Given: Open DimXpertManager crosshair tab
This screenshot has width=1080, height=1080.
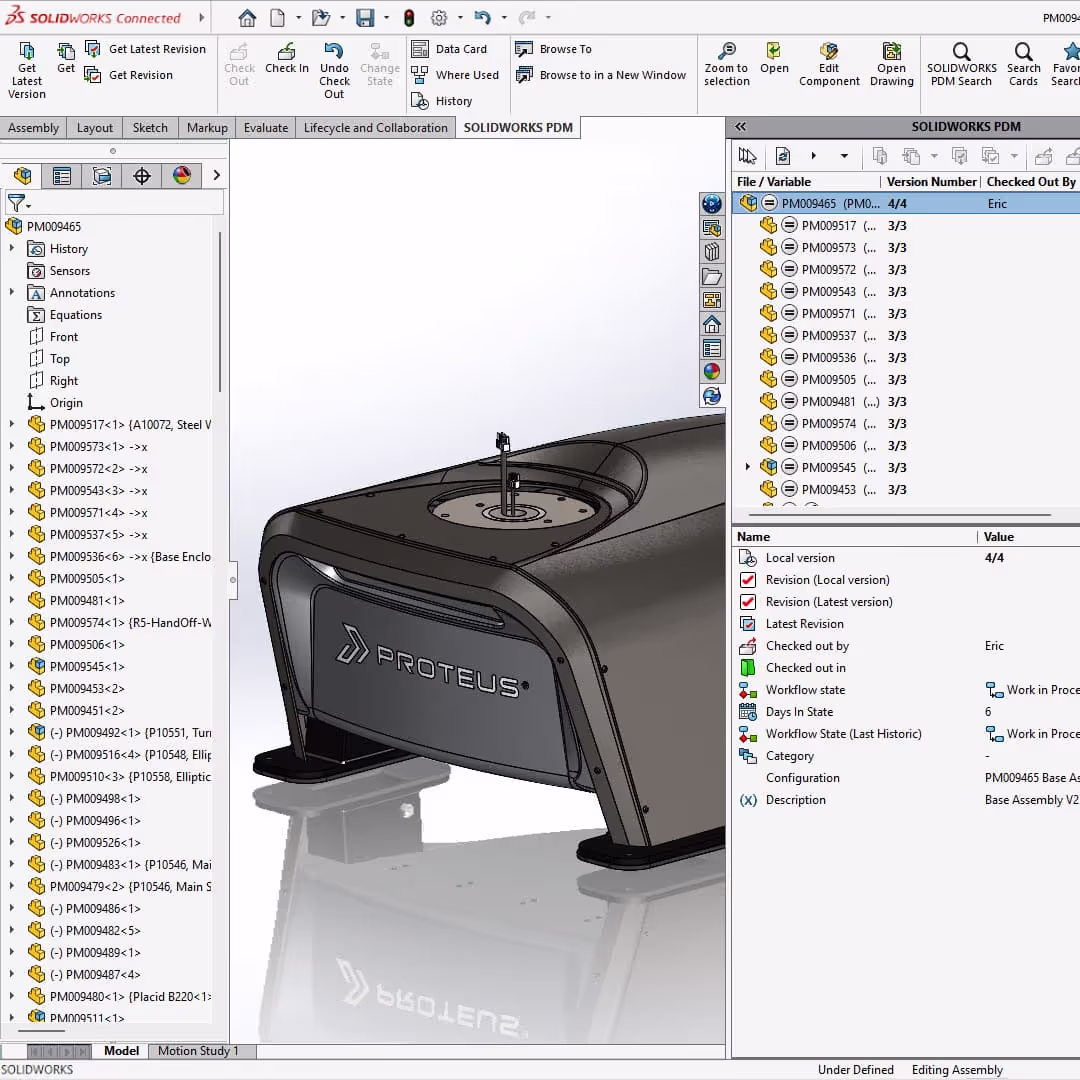Looking at the screenshot, I should 142,176.
